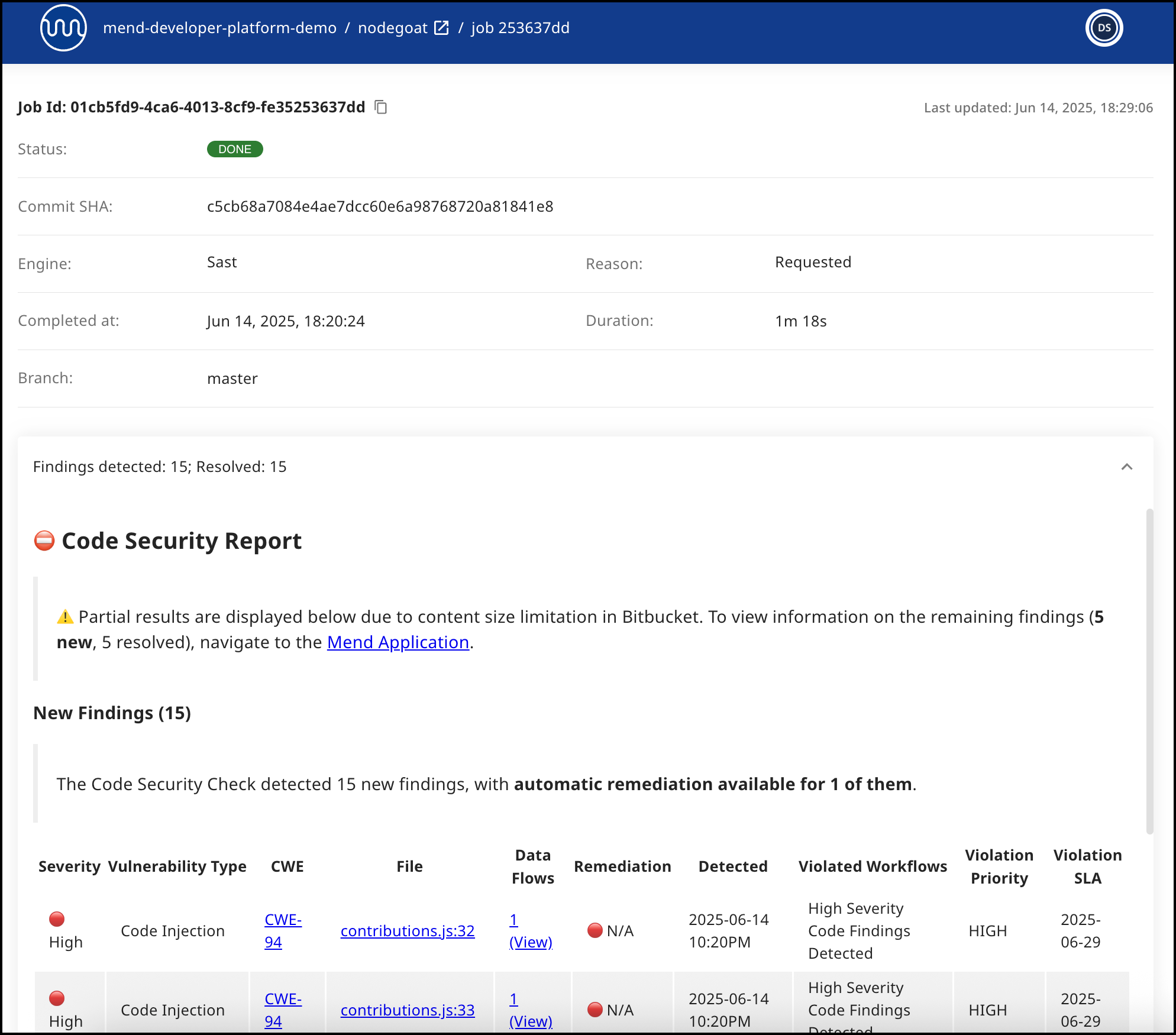Click the warning triangle icon

(65, 617)
